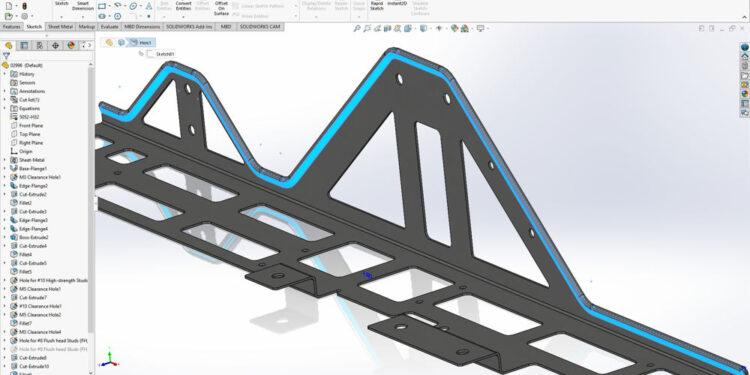The image size is (750, 375).
Task: Click the feature tree vertical scrollbar
Action: pos(91,201)
